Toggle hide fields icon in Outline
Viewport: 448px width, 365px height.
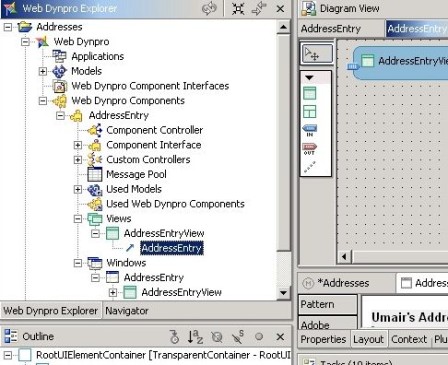(217, 337)
